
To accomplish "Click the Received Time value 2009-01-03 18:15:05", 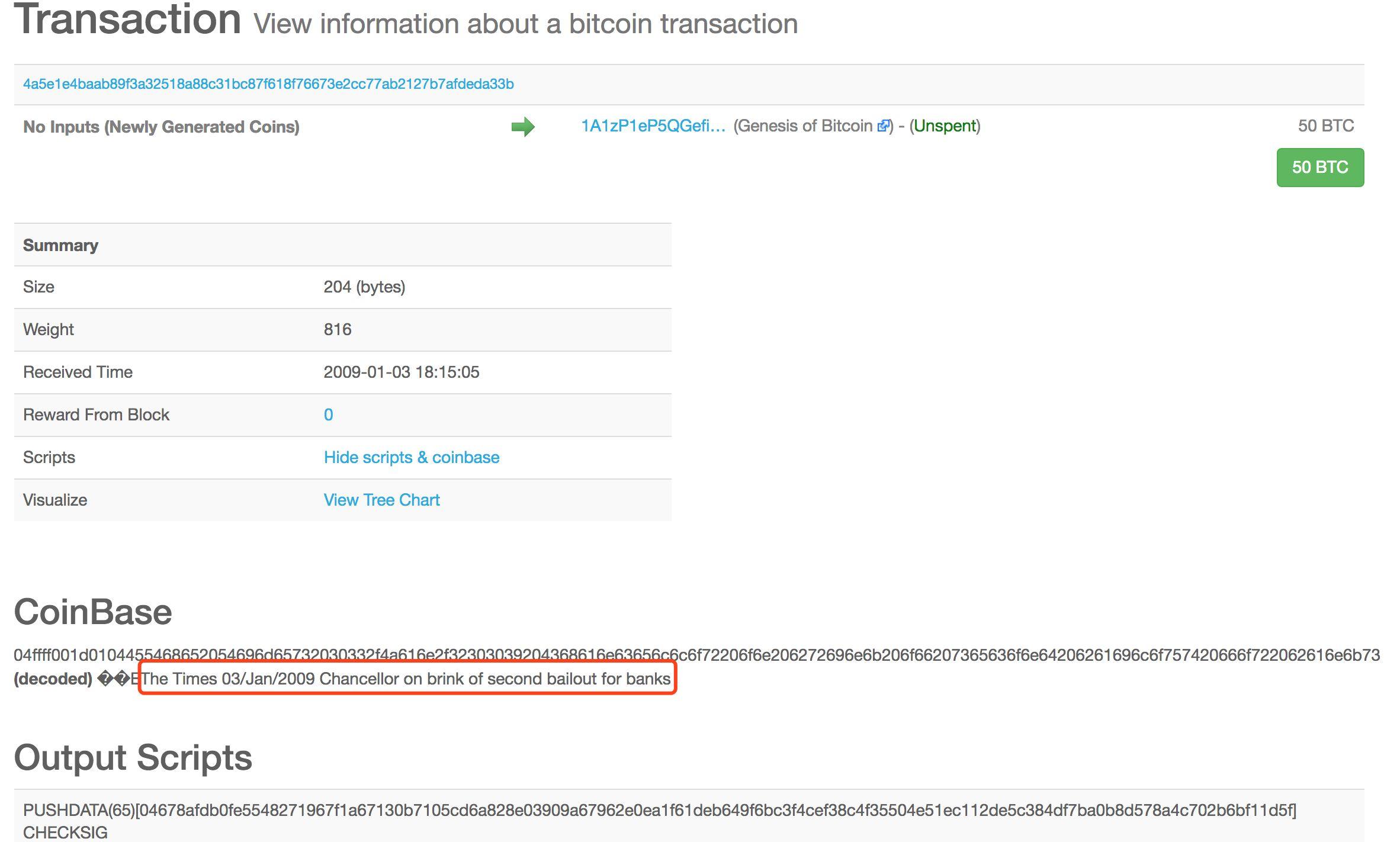I will [x=401, y=372].
